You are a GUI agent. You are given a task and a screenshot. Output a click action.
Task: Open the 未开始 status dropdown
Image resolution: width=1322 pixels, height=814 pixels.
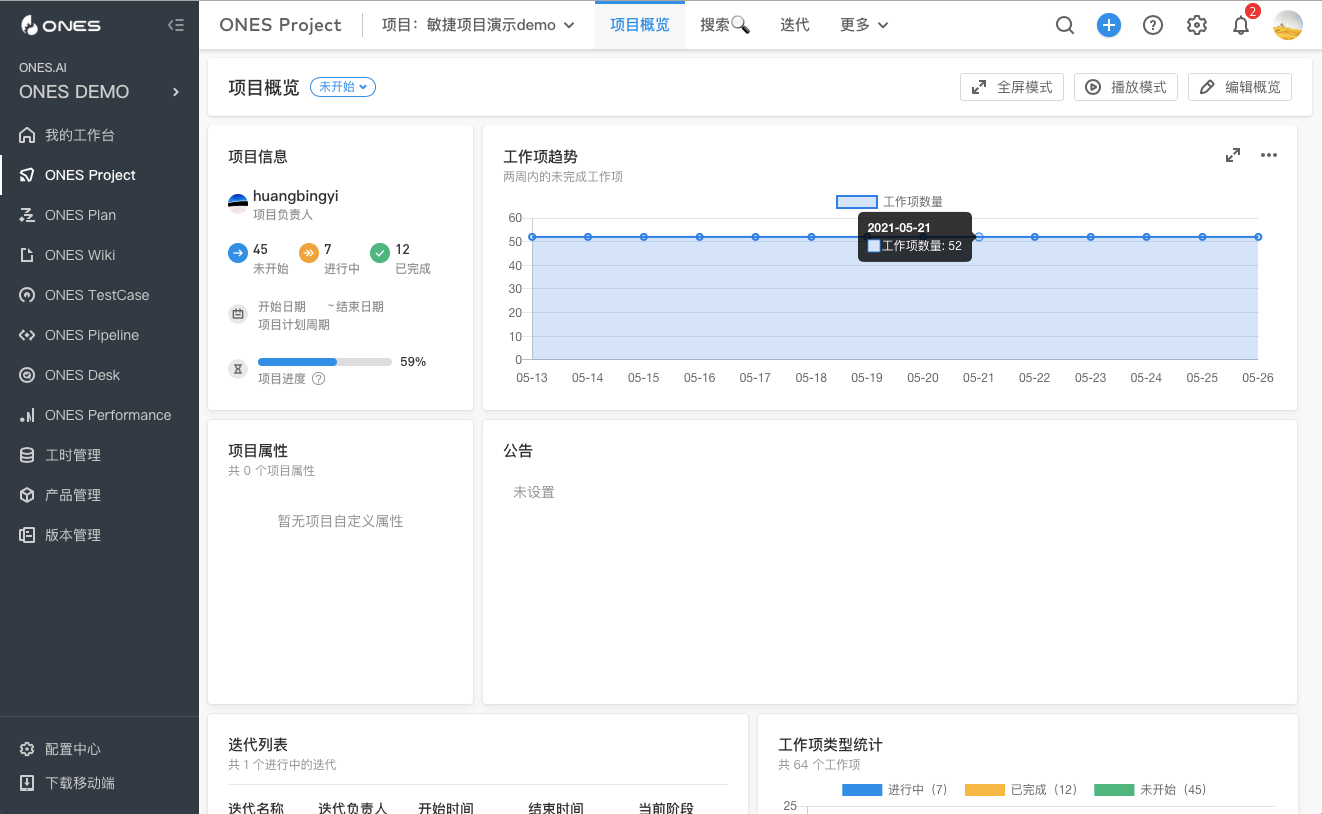point(342,87)
